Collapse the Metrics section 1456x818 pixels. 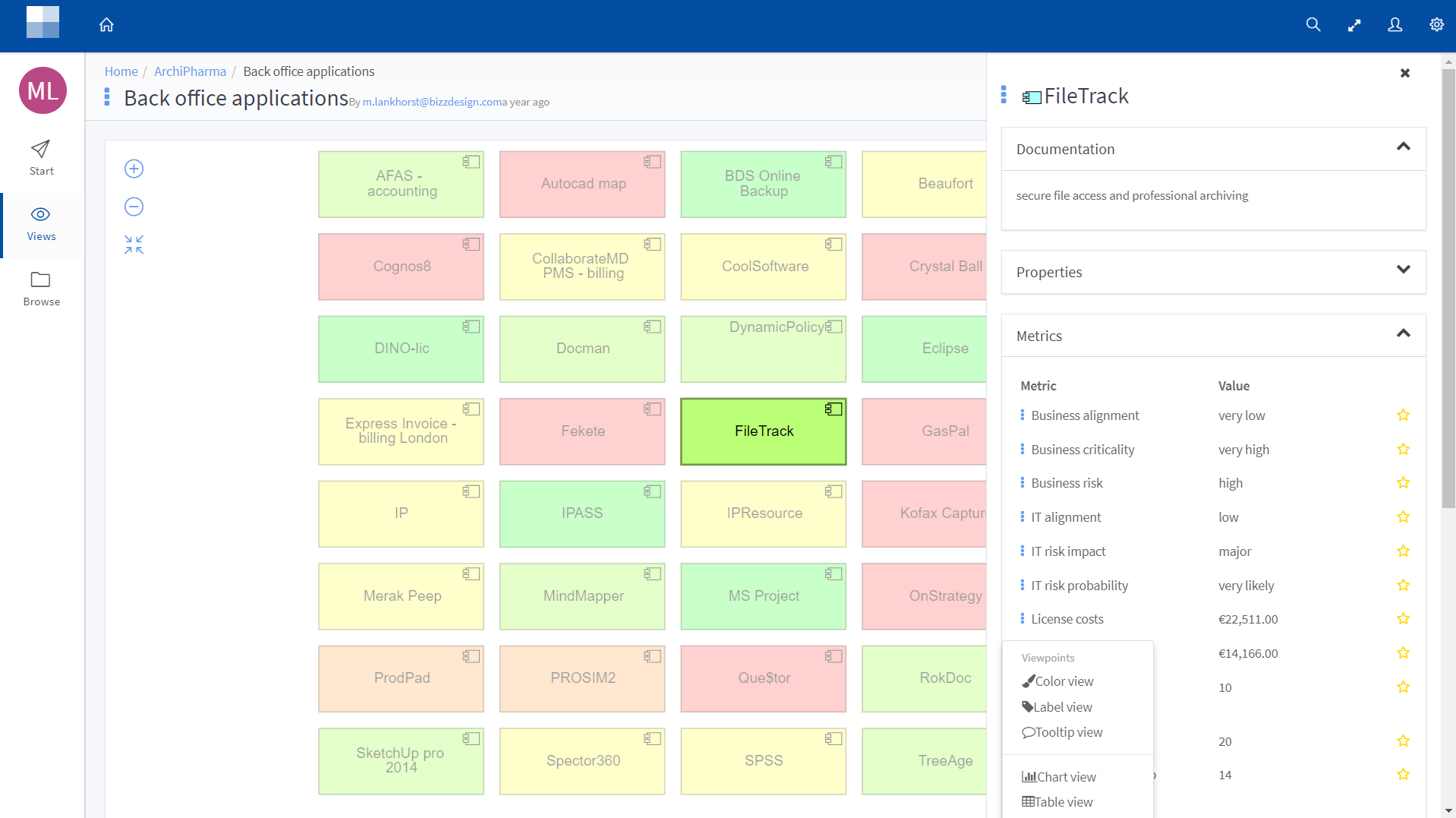point(1403,334)
